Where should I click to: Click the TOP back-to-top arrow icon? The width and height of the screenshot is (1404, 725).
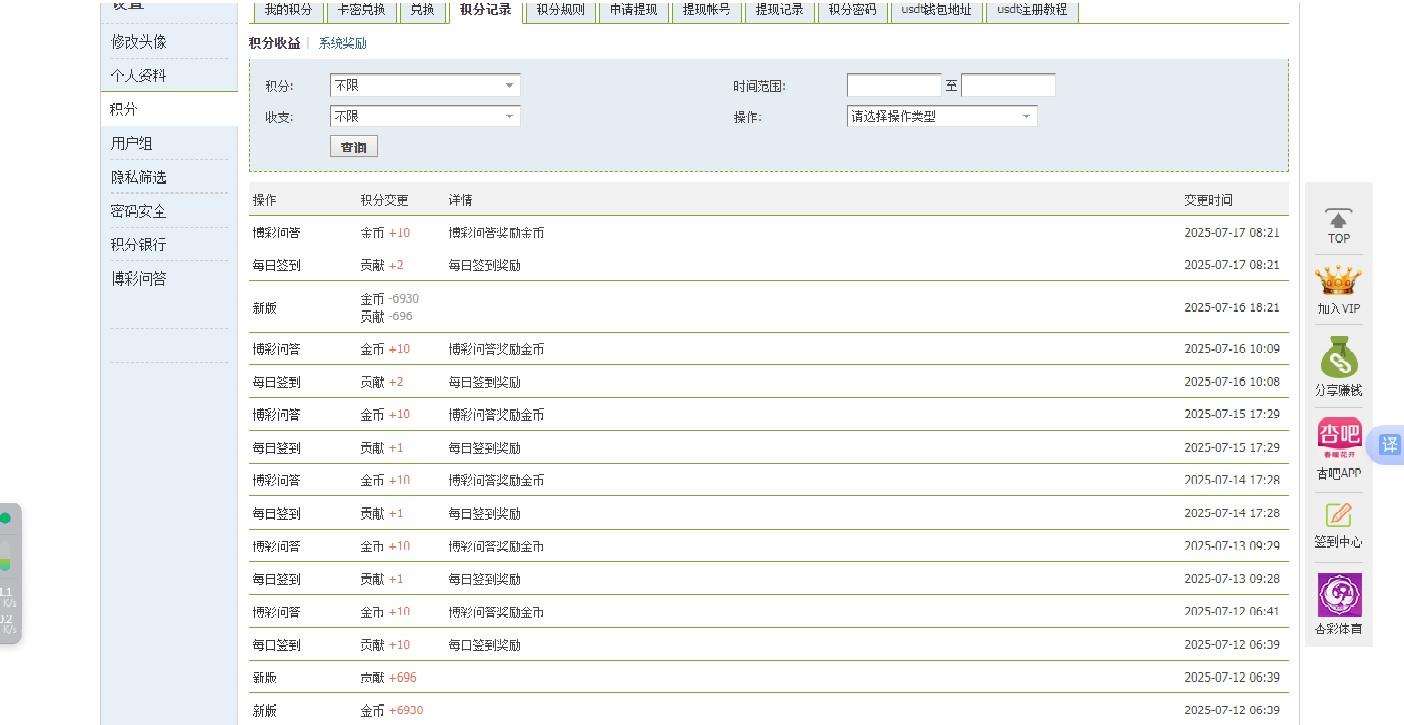(1338, 218)
